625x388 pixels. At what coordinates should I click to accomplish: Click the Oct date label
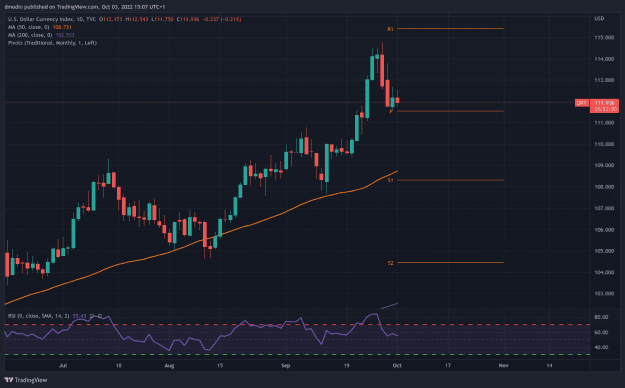point(397,365)
